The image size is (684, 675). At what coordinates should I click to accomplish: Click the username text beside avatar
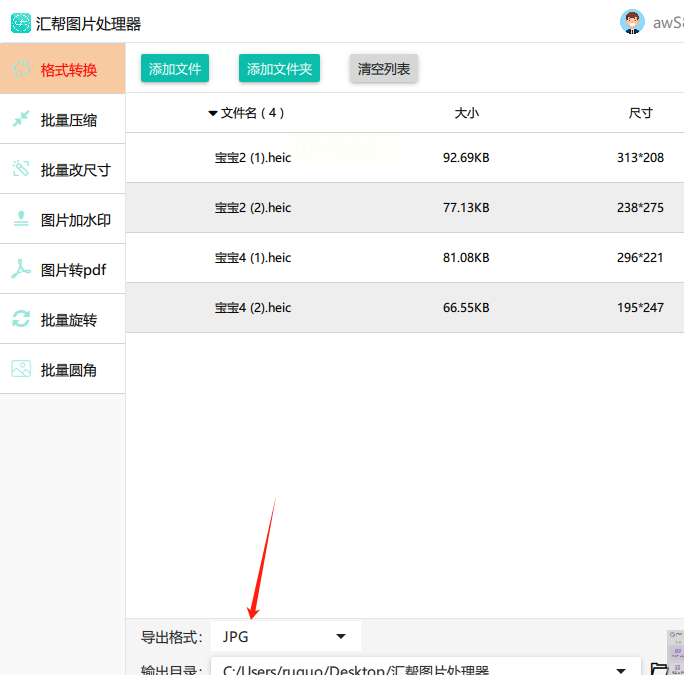(668, 23)
